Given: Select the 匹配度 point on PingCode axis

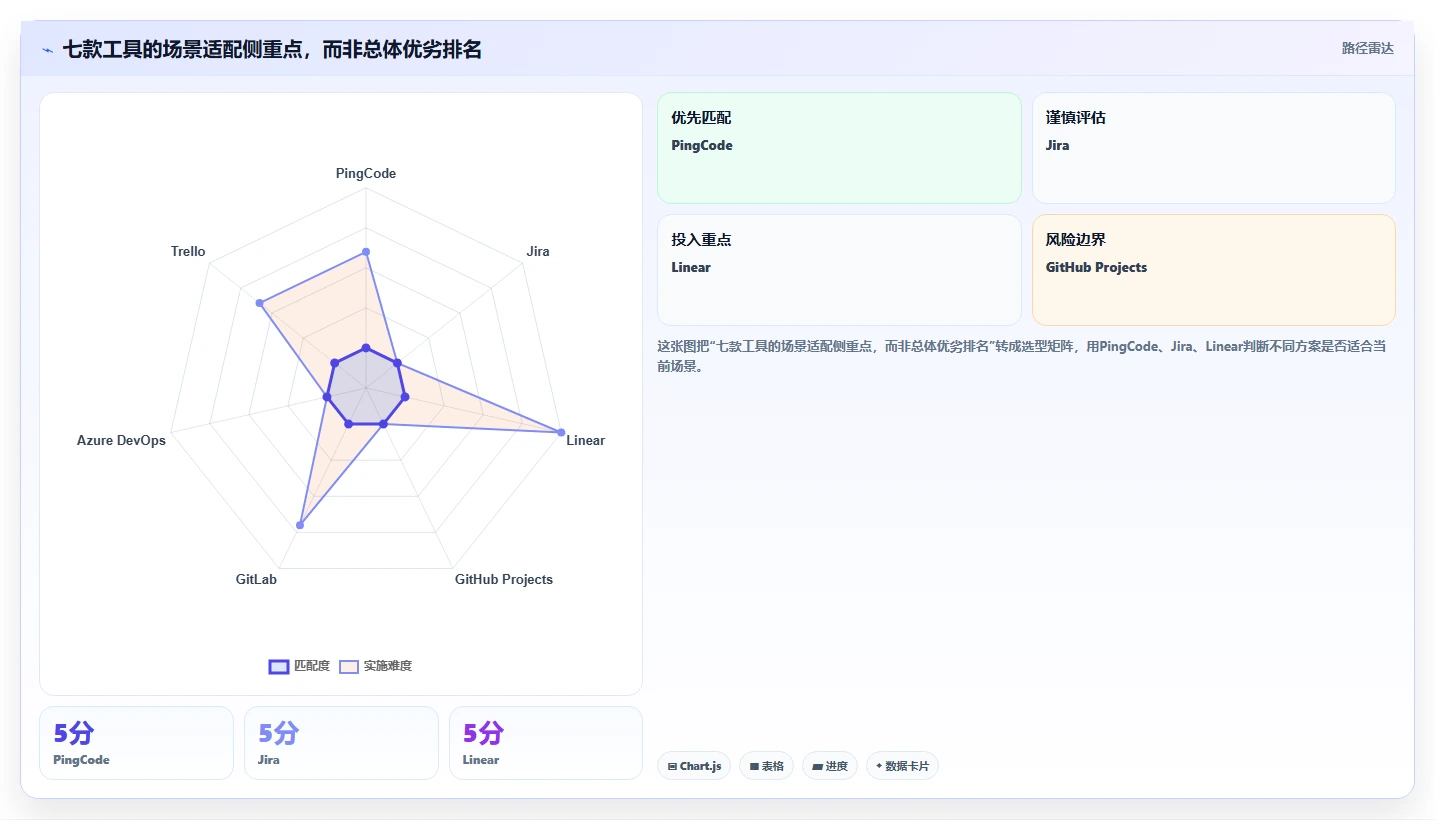Looking at the screenshot, I should click(366, 348).
